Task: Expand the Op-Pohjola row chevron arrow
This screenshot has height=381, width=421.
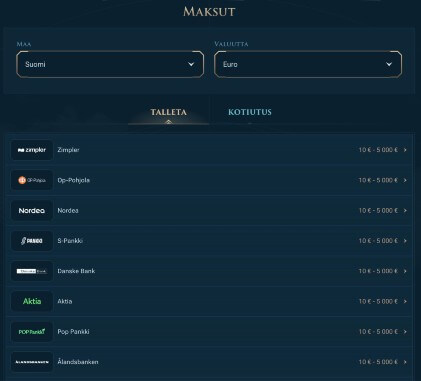Action: (405, 180)
